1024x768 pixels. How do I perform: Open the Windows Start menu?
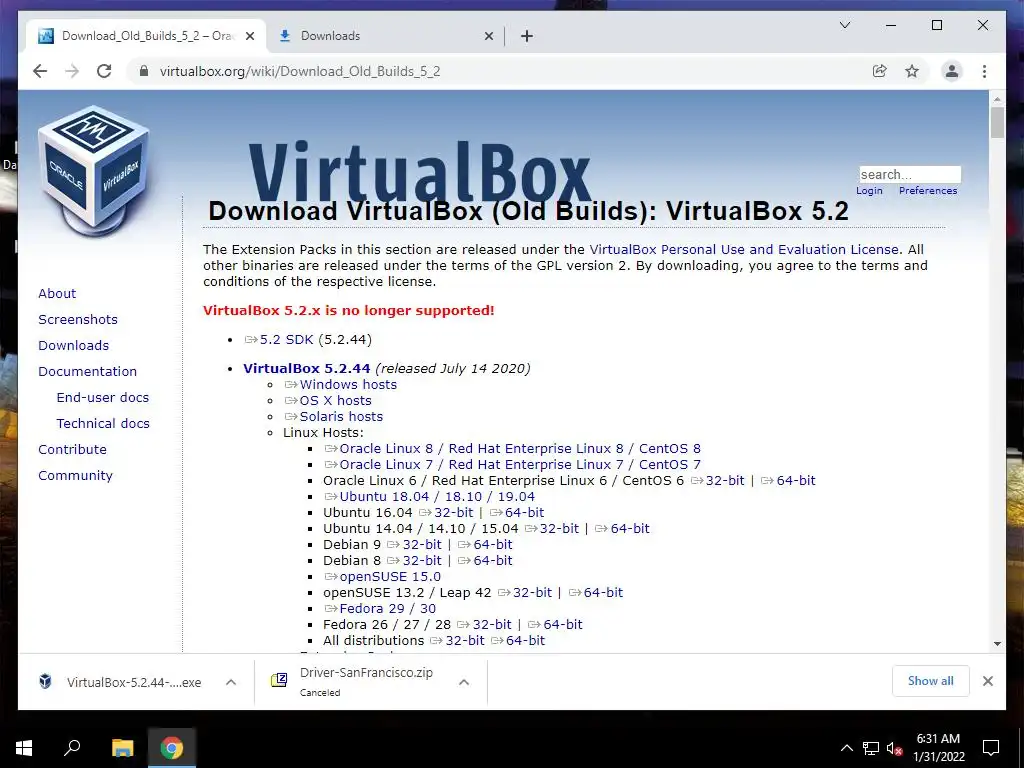pyautogui.click(x=24, y=747)
